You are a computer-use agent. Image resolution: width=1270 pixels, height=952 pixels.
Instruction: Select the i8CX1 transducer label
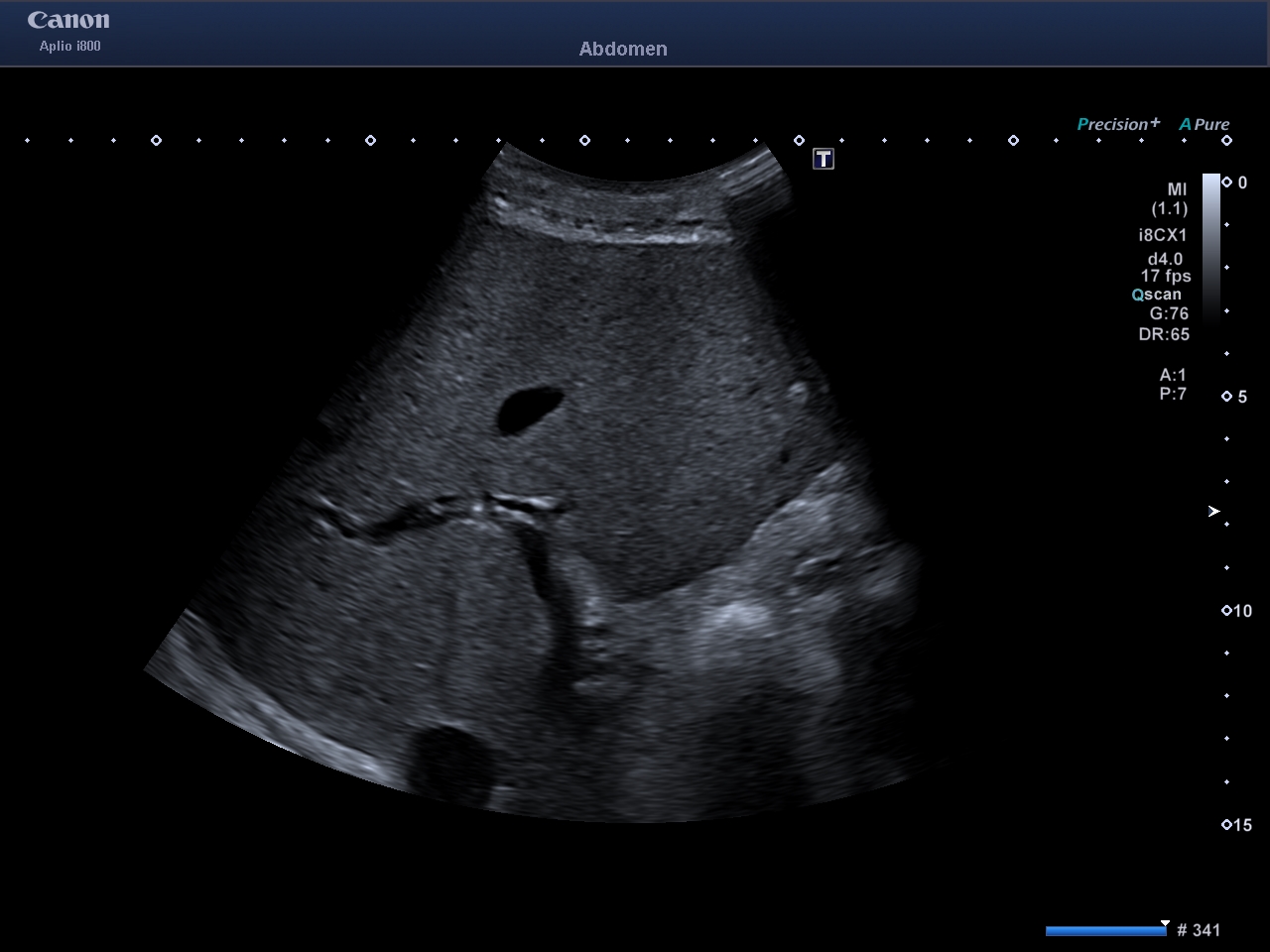[x=1163, y=235]
